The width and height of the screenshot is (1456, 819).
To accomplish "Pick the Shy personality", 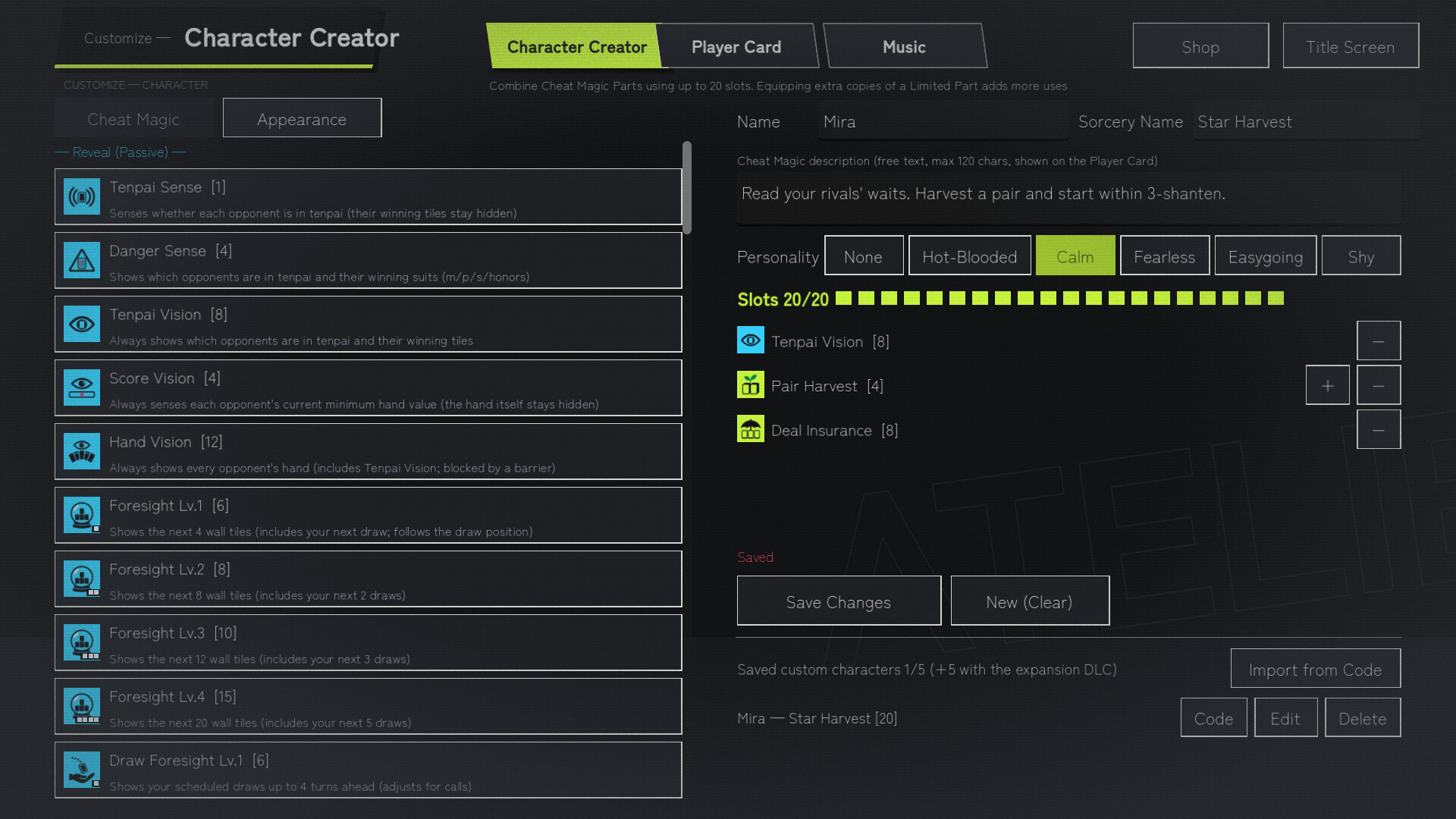I will coord(1361,256).
